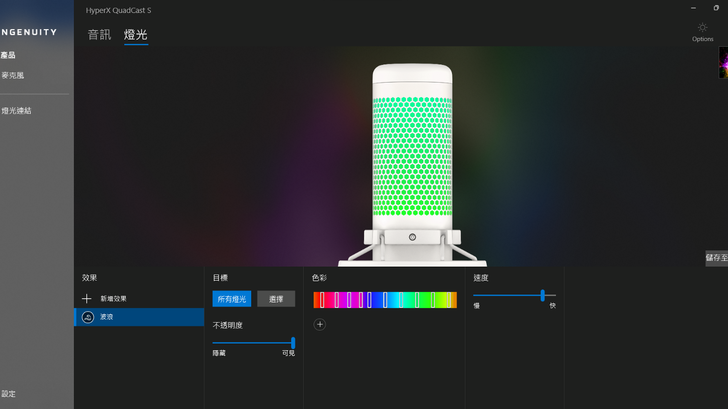
Task: Select 麥克風 in the sidebar
Action: click(x=12, y=75)
